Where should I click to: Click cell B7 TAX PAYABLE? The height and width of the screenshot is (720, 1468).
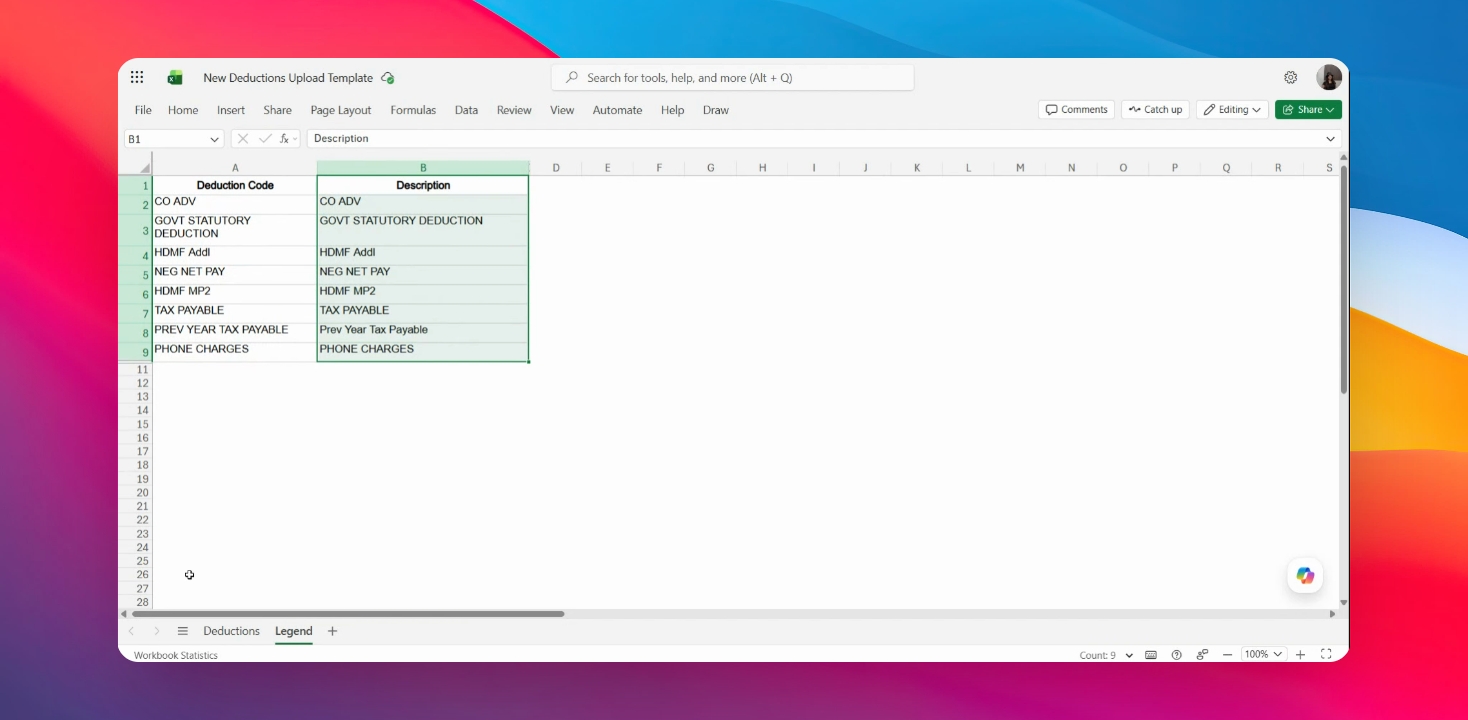(423, 311)
